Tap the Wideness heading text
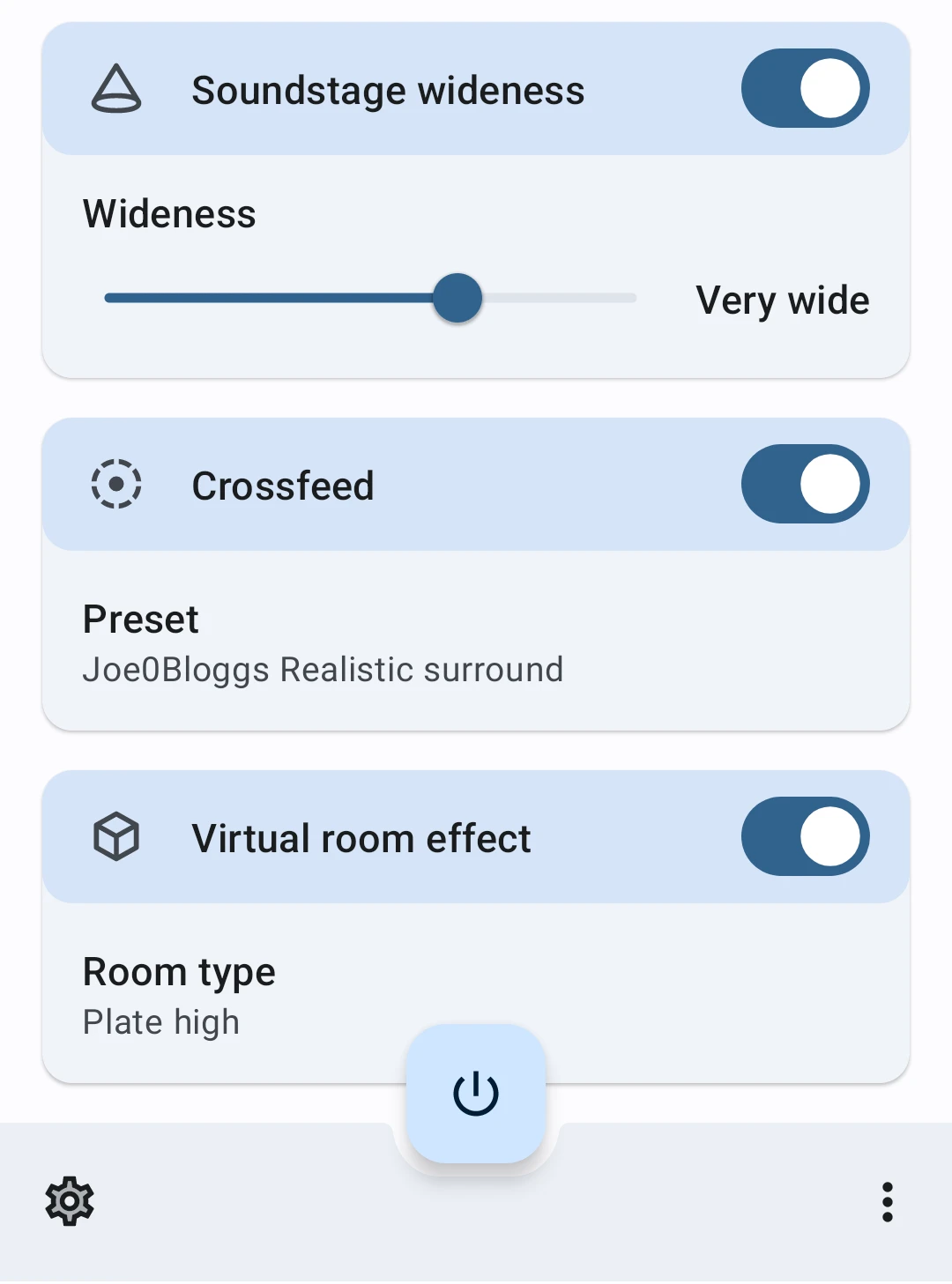 [x=169, y=214]
